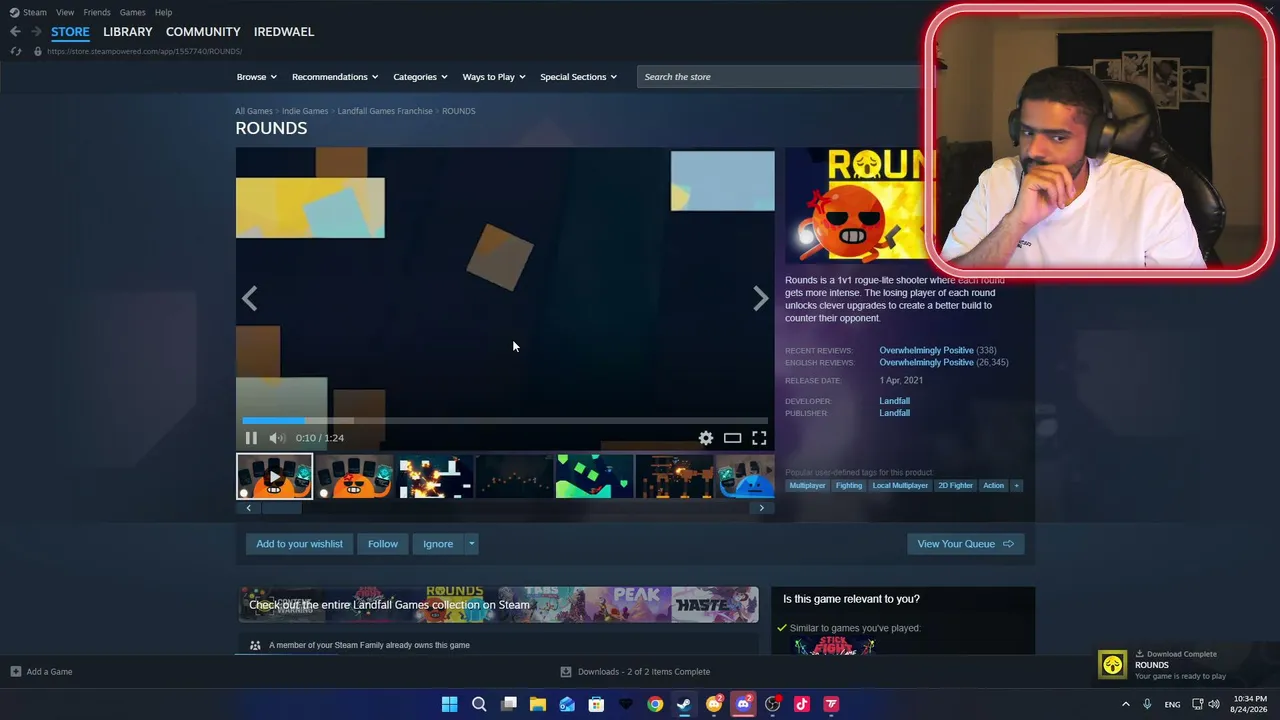Expand the Ways to Play dropdown
This screenshot has width=1280, height=720.
[x=494, y=77]
